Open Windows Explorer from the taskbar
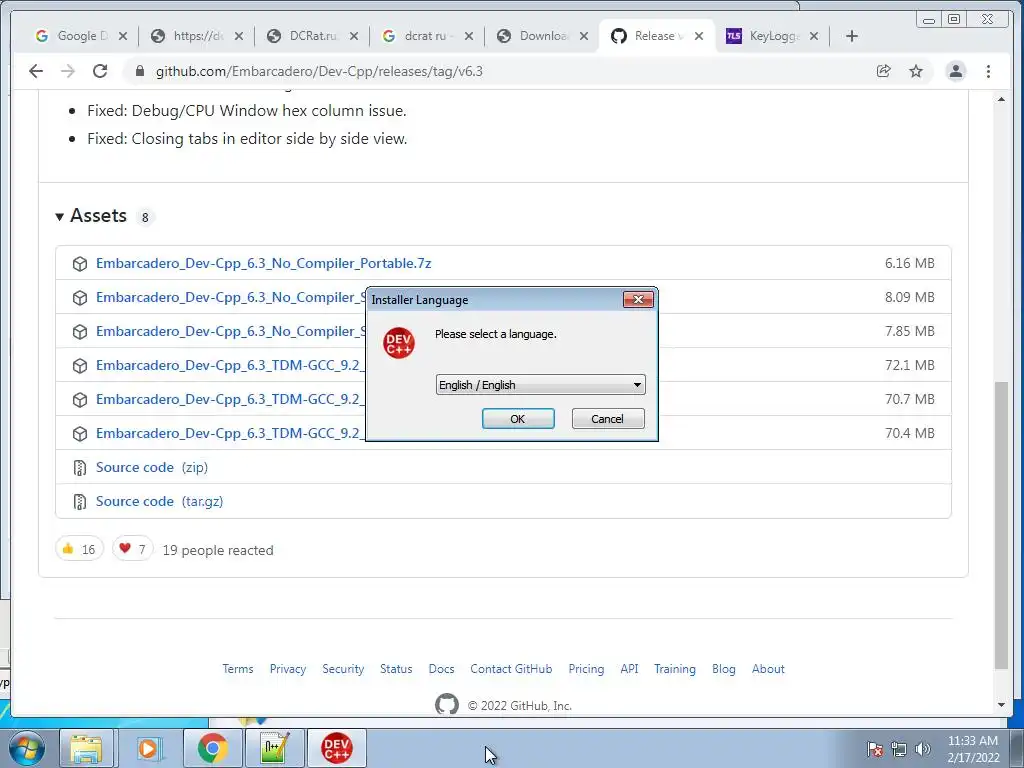 (87, 748)
